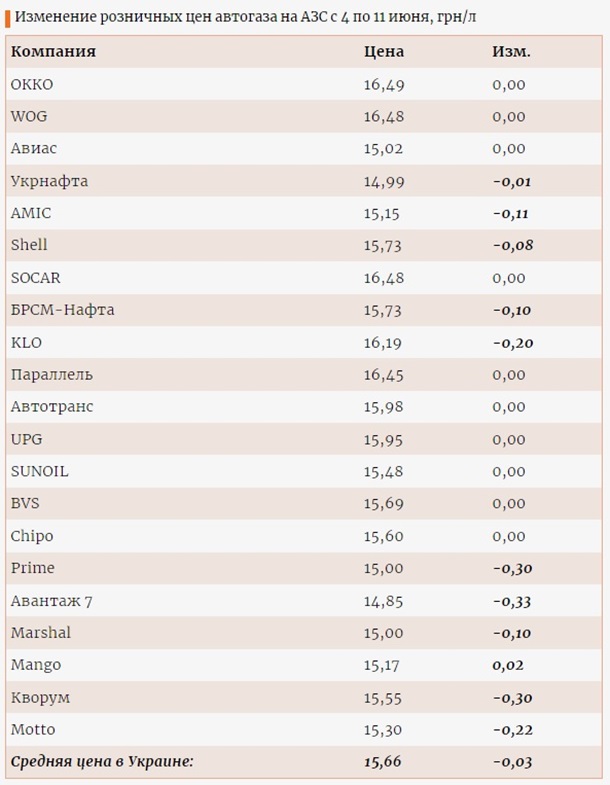Viewport: 610px width, 785px height.
Task: Click price 15,02 in the Авиас row
Action: click(383, 149)
